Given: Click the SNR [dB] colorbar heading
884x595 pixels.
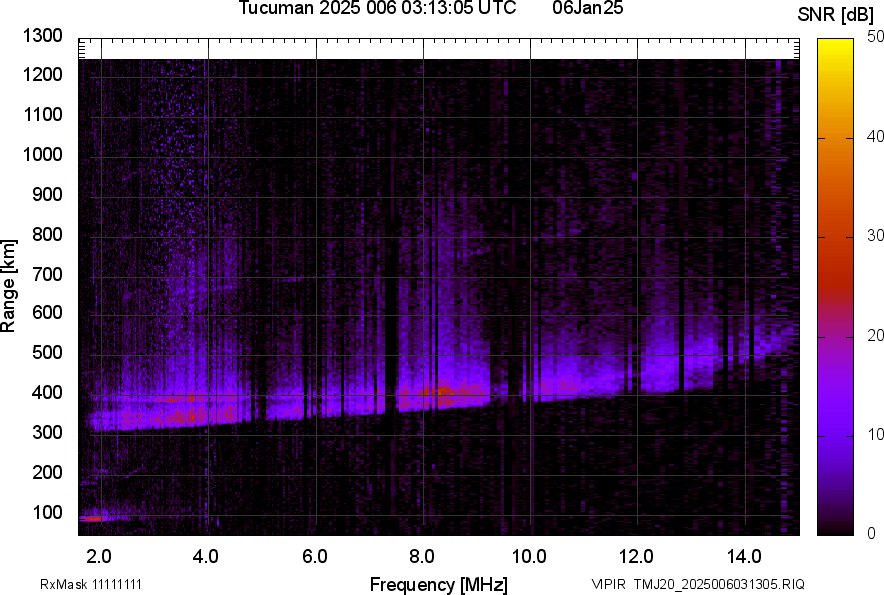Looking at the screenshot, I should point(836,14).
